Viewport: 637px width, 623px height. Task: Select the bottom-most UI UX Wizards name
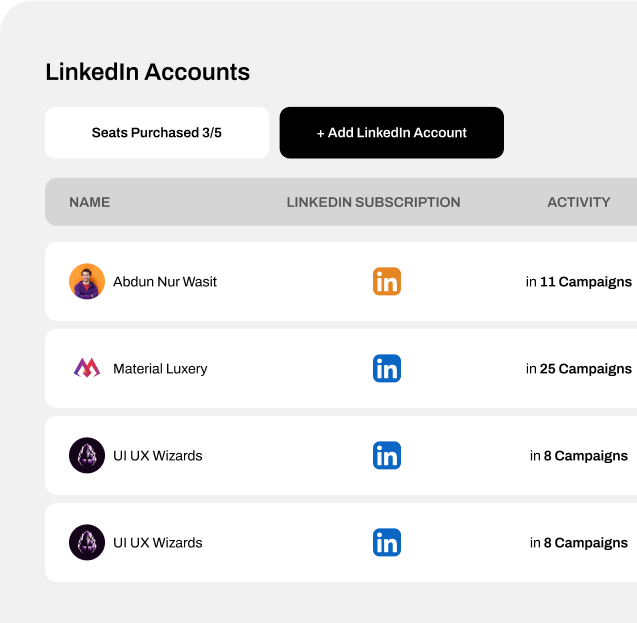[x=158, y=543]
